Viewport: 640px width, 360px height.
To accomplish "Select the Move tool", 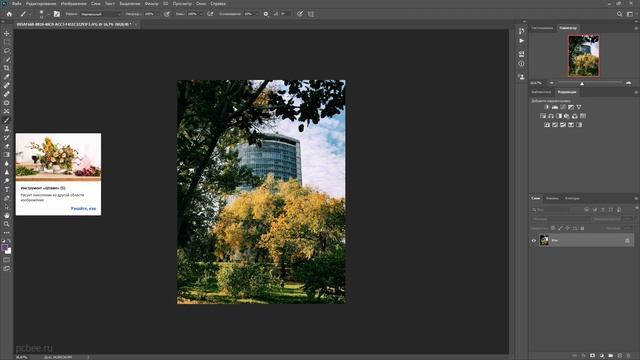I will pyautogui.click(x=7, y=33).
